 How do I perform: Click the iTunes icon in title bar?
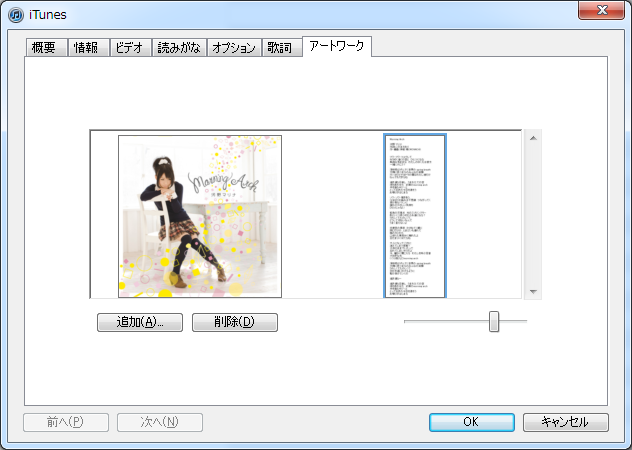pos(16,15)
